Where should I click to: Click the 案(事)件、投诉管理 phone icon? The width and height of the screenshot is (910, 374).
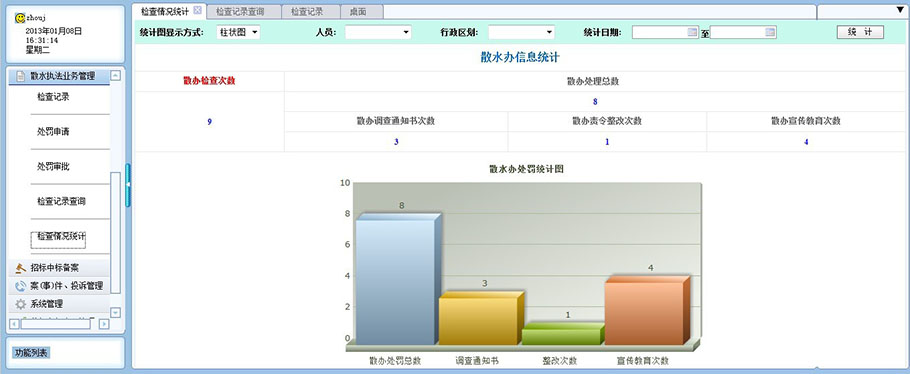pyautogui.click(x=20, y=286)
